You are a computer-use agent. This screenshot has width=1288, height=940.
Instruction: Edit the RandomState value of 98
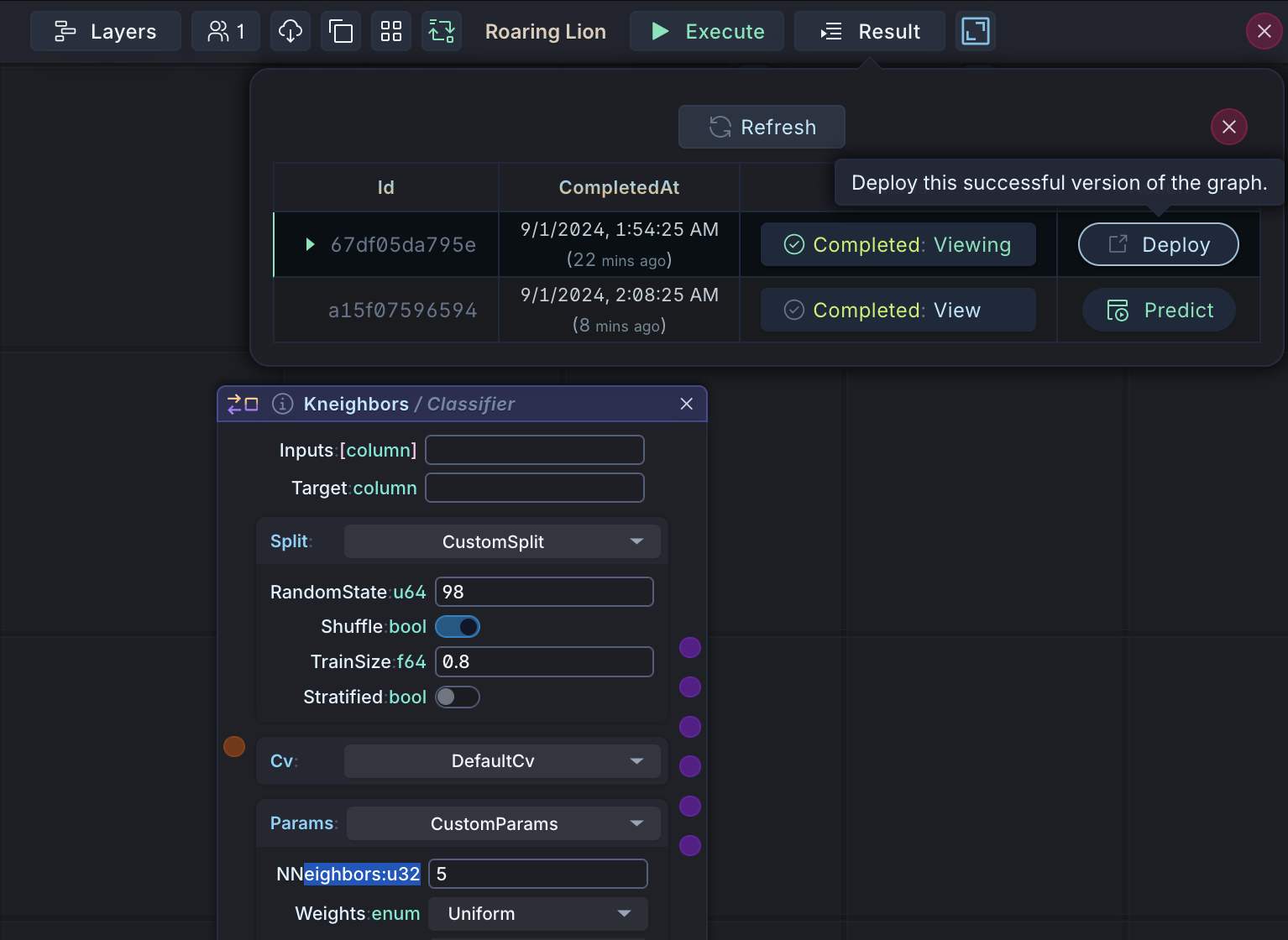coord(544,592)
